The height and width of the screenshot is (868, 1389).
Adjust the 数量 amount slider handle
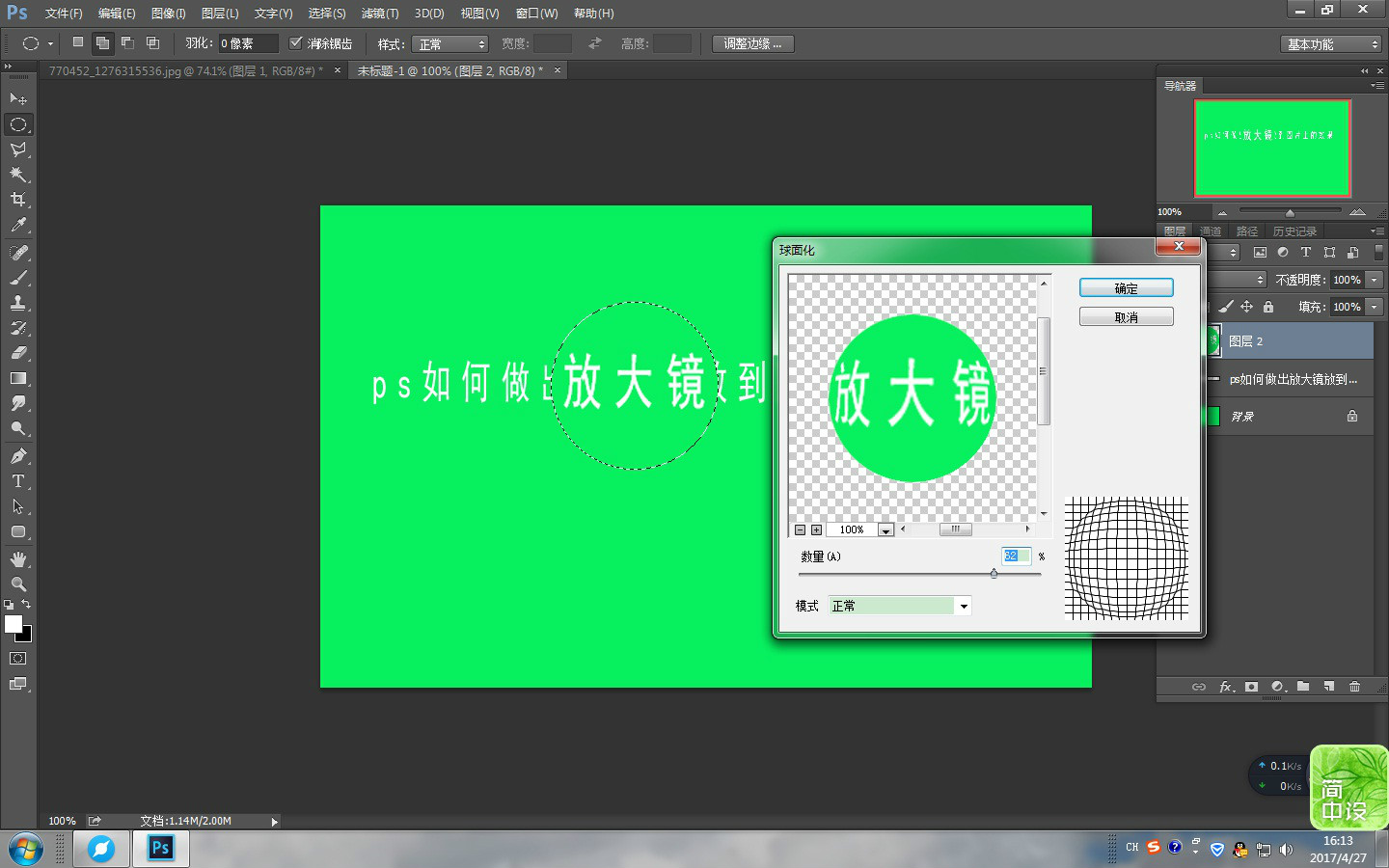994,574
